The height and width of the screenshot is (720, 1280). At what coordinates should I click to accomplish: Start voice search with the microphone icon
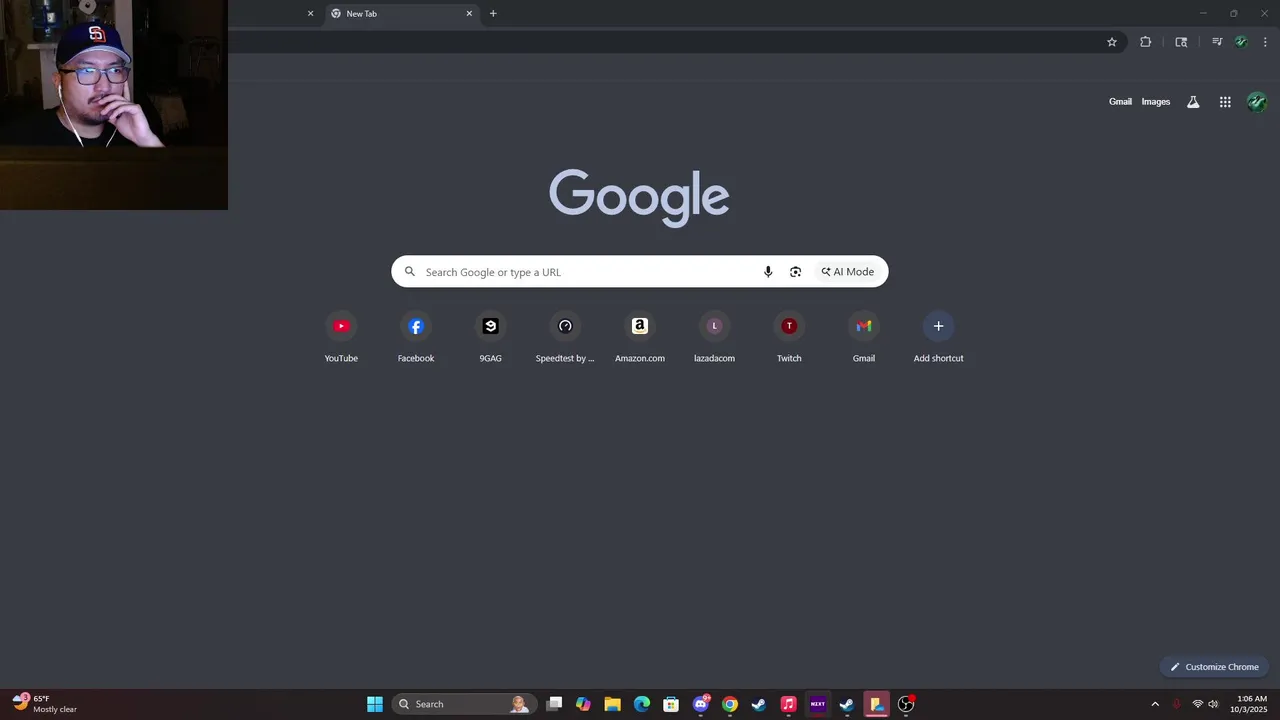[x=768, y=272]
